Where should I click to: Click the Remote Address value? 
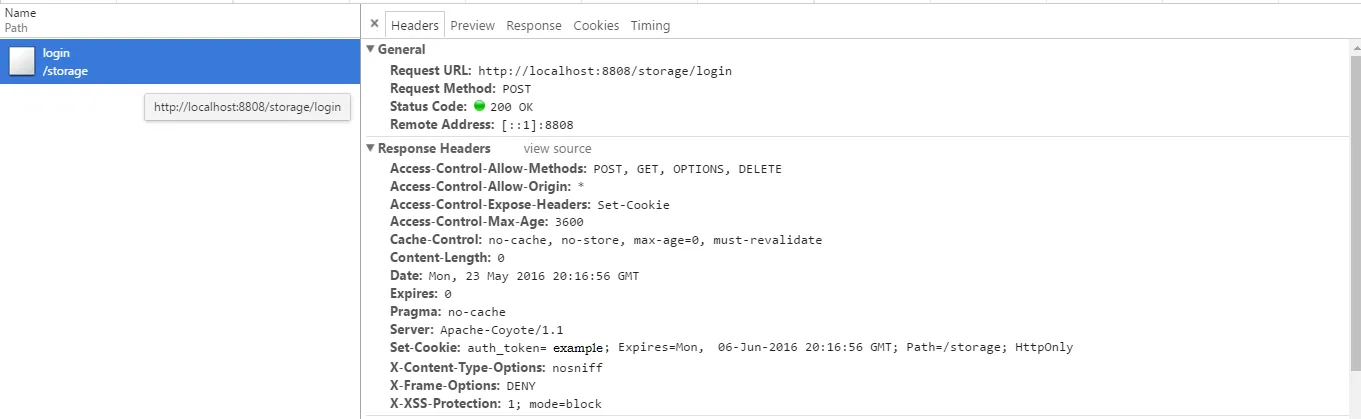(x=537, y=125)
